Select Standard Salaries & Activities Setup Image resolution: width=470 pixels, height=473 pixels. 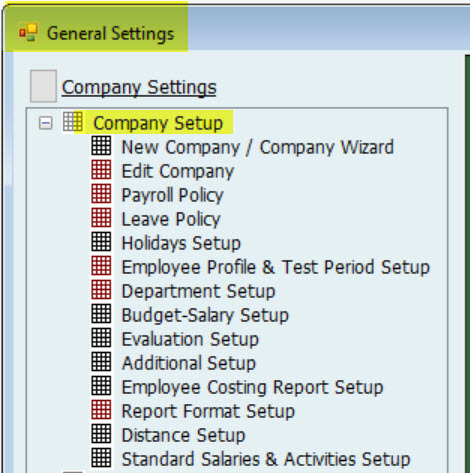coord(266,459)
